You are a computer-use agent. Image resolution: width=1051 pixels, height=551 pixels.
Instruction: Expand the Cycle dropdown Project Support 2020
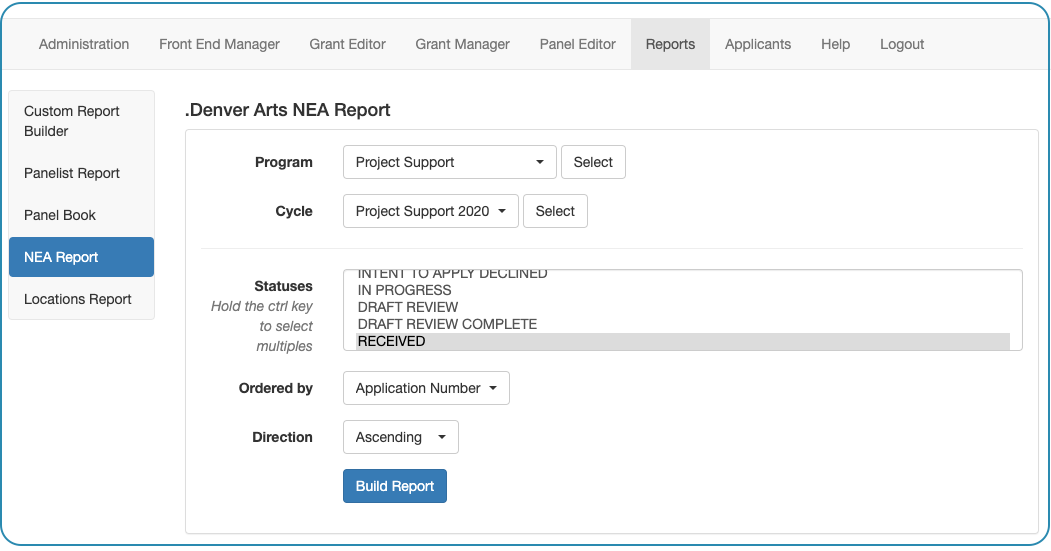(x=431, y=211)
